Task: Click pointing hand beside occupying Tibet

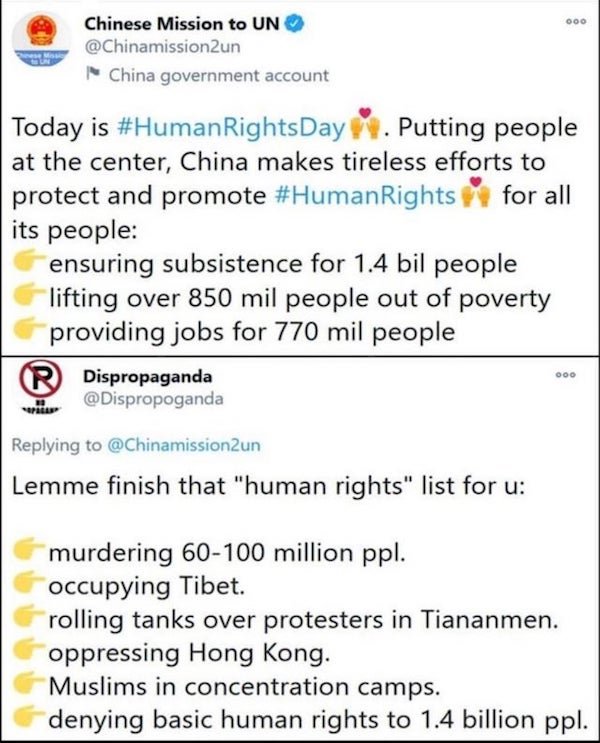Action: tap(30, 583)
